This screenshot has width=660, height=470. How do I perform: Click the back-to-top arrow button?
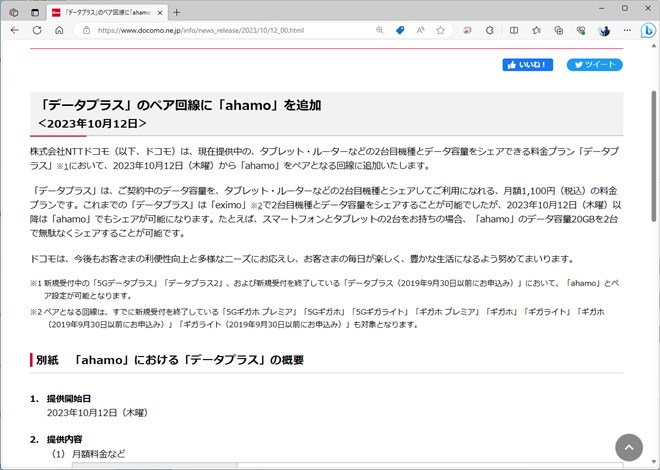click(x=629, y=448)
